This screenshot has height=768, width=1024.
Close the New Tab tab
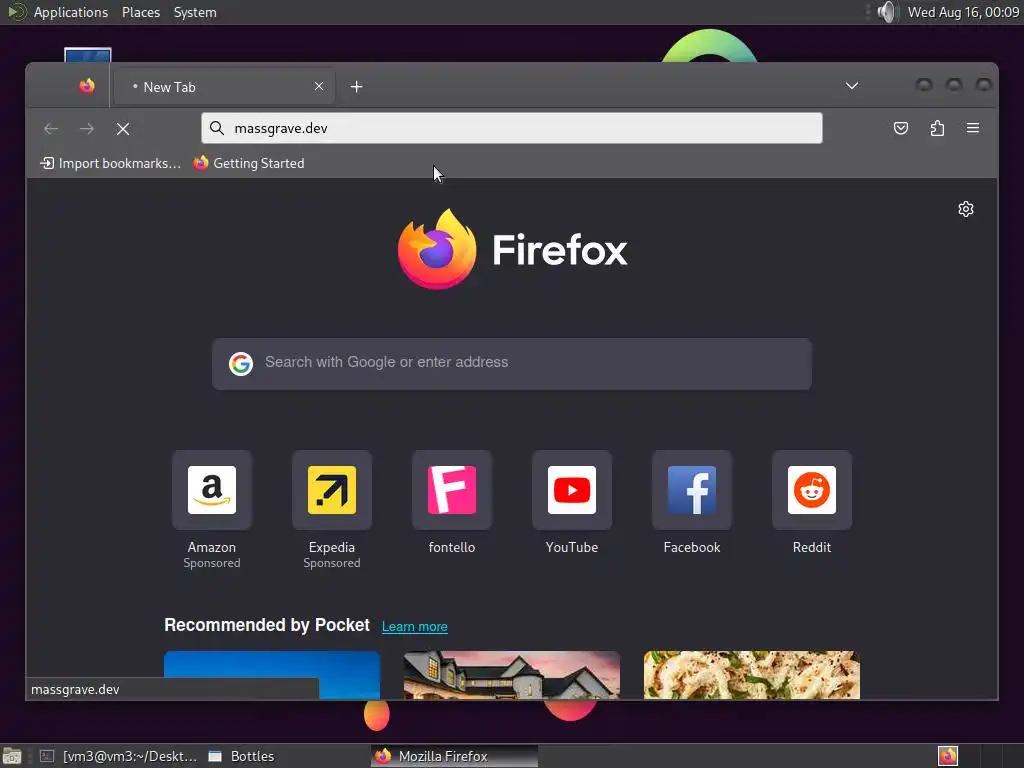[319, 86]
